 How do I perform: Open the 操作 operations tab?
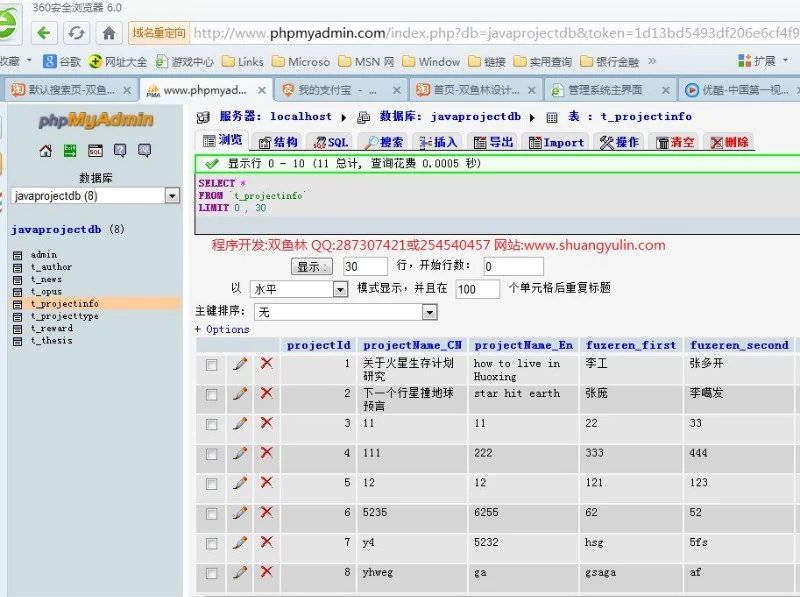619,142
